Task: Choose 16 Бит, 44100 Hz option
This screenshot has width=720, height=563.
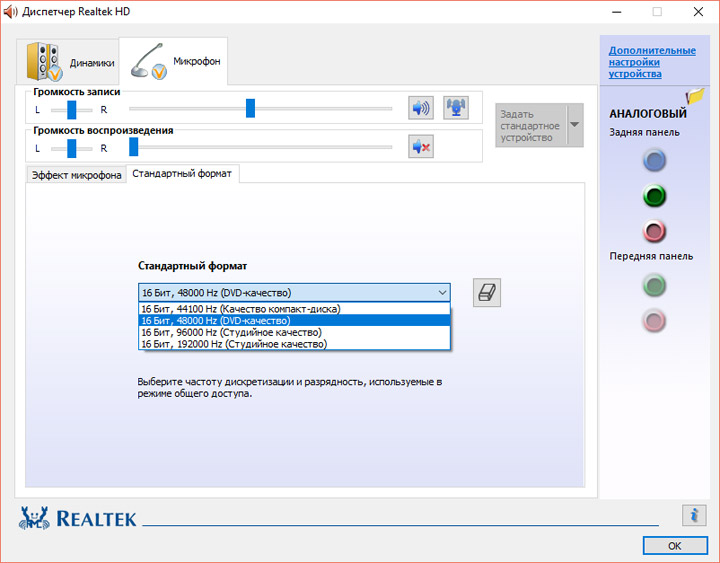Action: (x=294, y=309)
